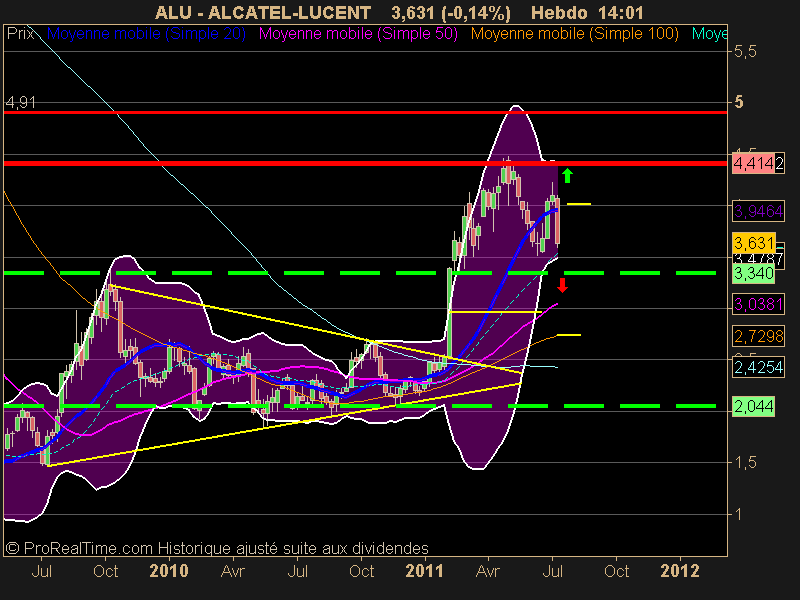
Task: Click the green 3,340 level tag
Action: click(x=754, y=273)
